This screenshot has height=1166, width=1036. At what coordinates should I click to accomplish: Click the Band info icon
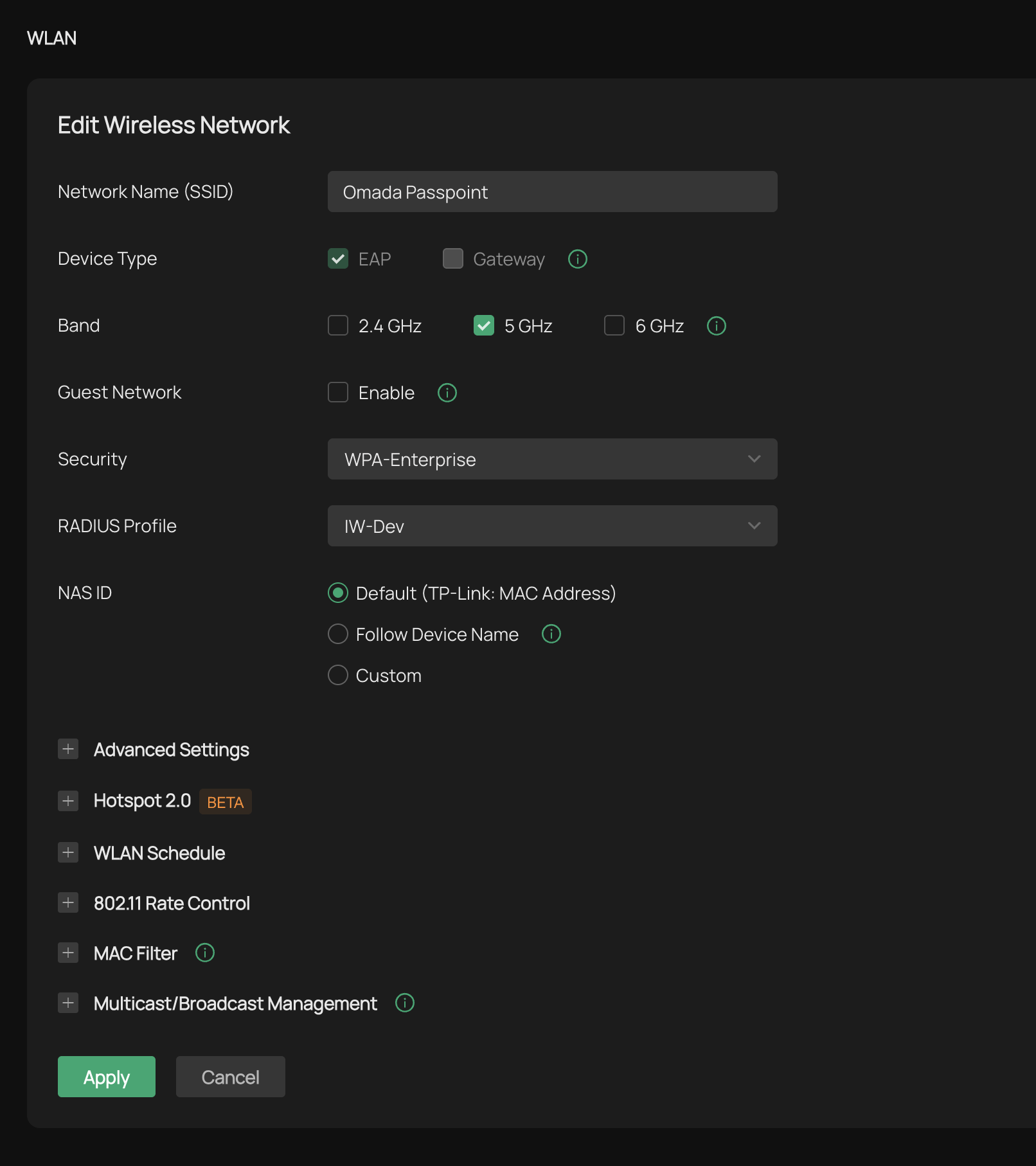717,326
